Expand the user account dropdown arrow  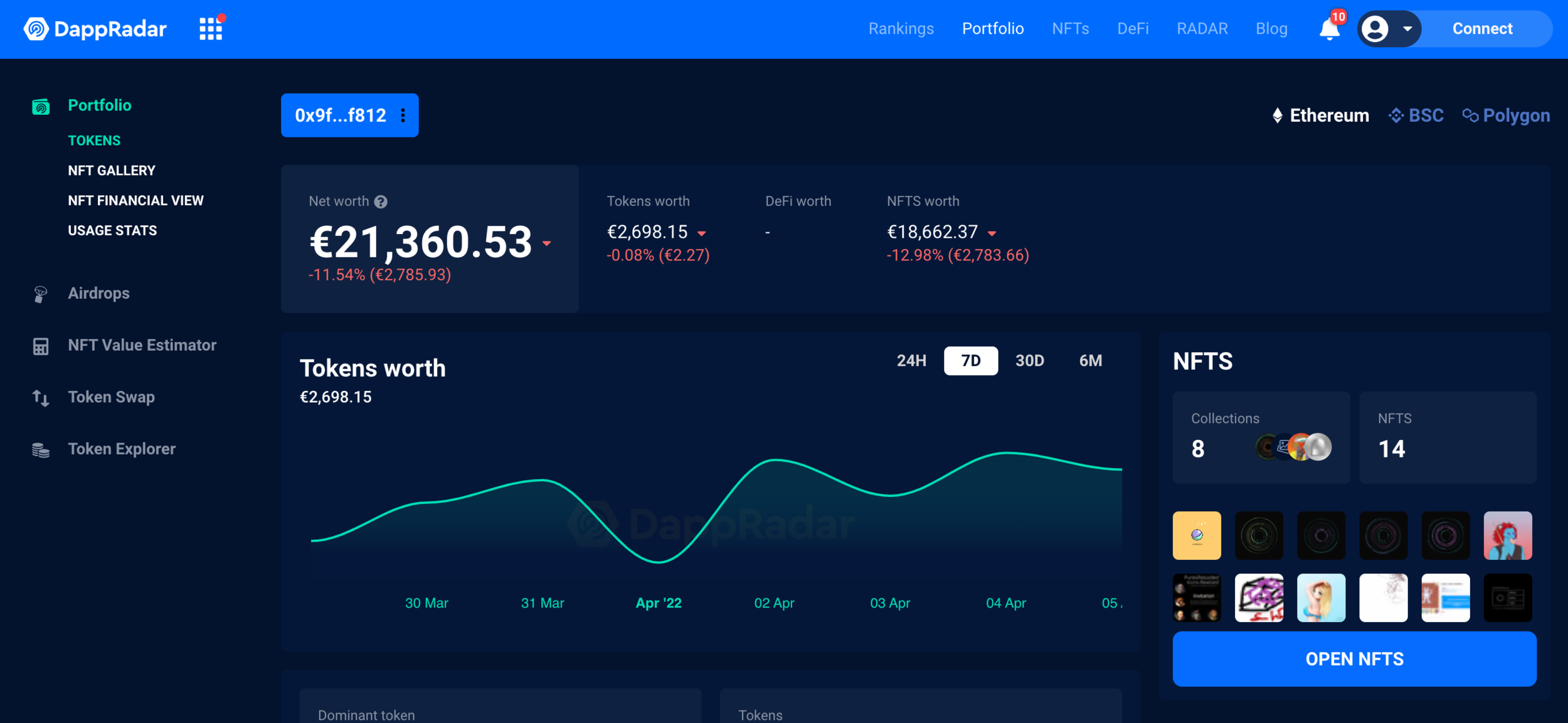click(x=1407, y=29)
